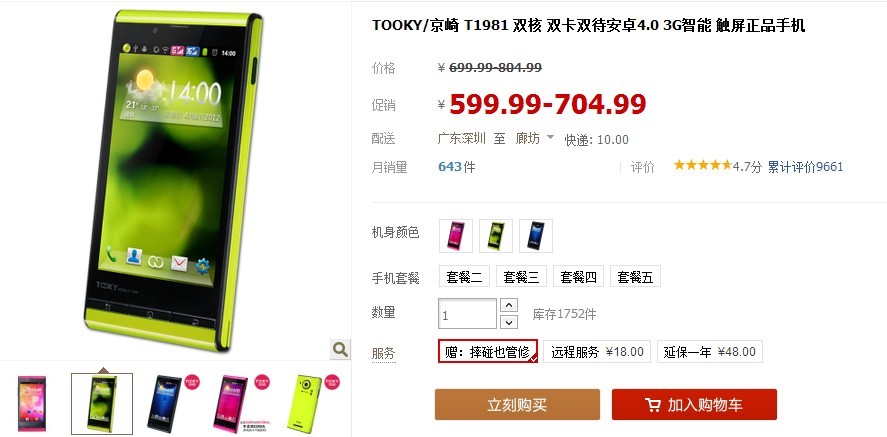Choose package option 套餐二
This screenshot has width=887, height=437.
coord(464,276)
